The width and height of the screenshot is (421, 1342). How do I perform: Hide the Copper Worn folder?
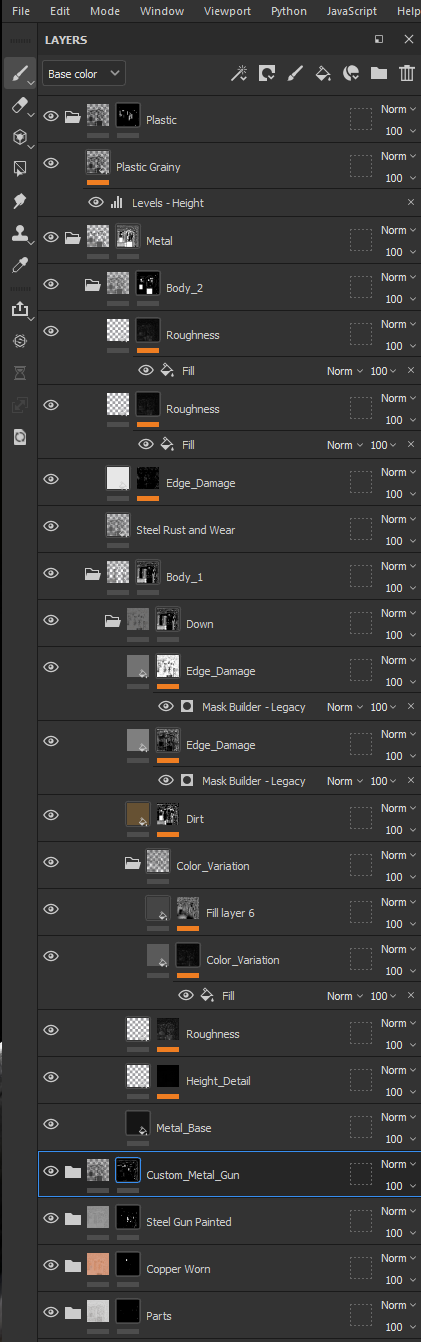[x=51, y=1267]
